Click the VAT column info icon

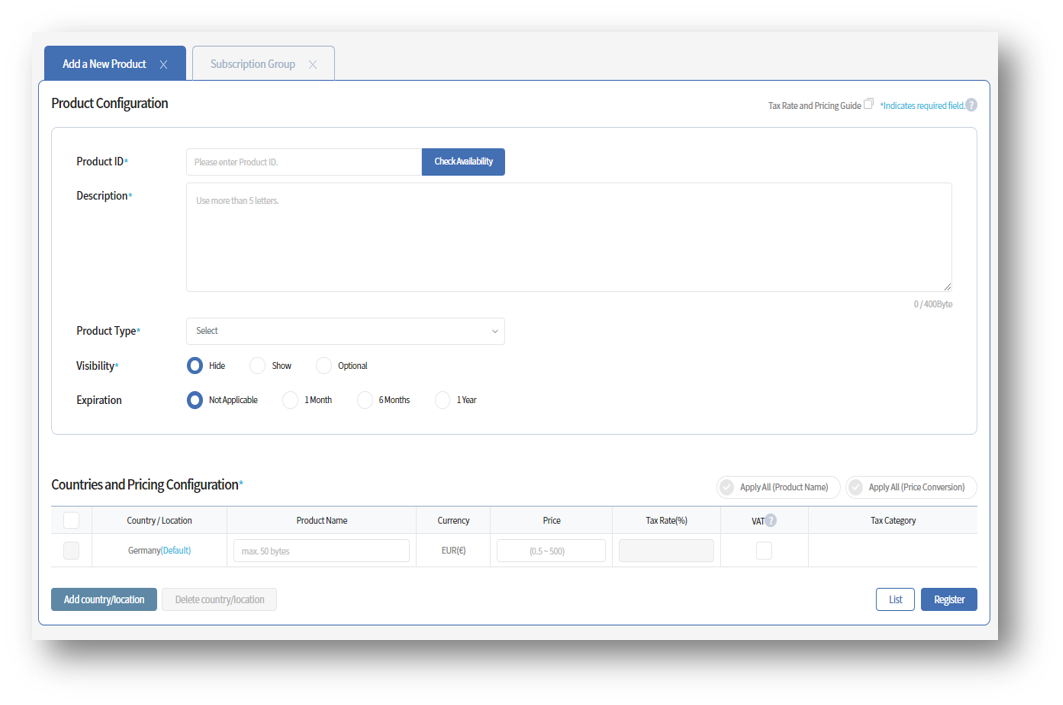point(770,520)
